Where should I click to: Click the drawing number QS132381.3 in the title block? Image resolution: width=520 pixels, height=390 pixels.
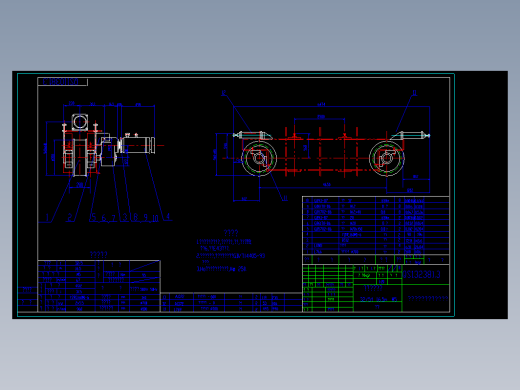(x=422, y=275)
